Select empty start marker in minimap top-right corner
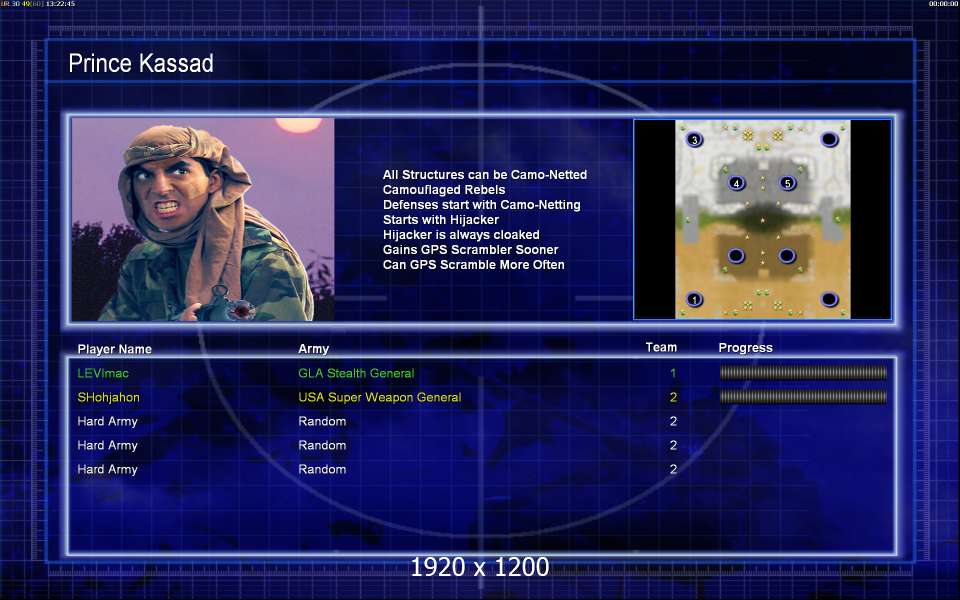Viewport: 960px width, 600px height. point(829,140)
